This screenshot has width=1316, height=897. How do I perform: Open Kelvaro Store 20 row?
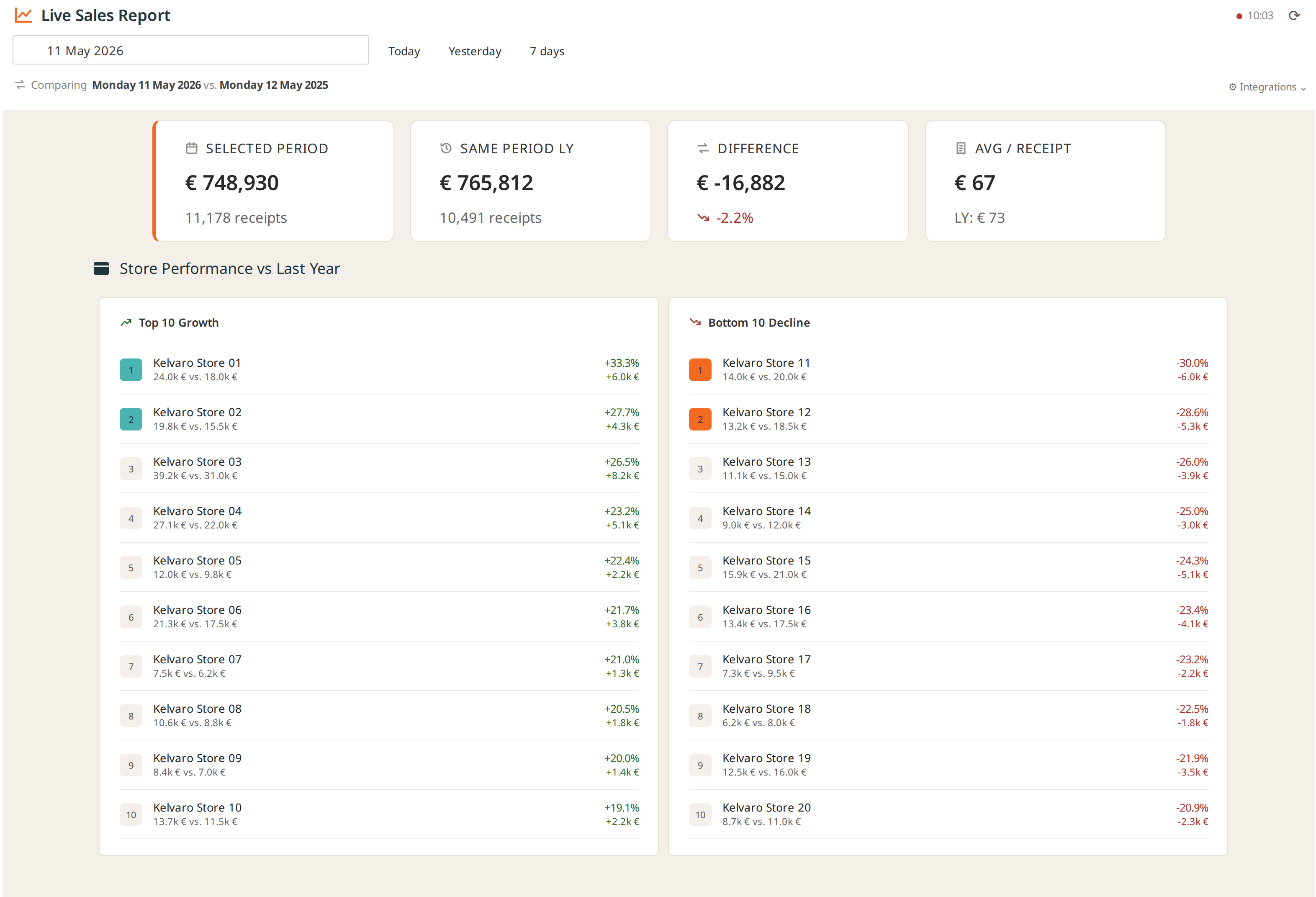coord(948,814)
